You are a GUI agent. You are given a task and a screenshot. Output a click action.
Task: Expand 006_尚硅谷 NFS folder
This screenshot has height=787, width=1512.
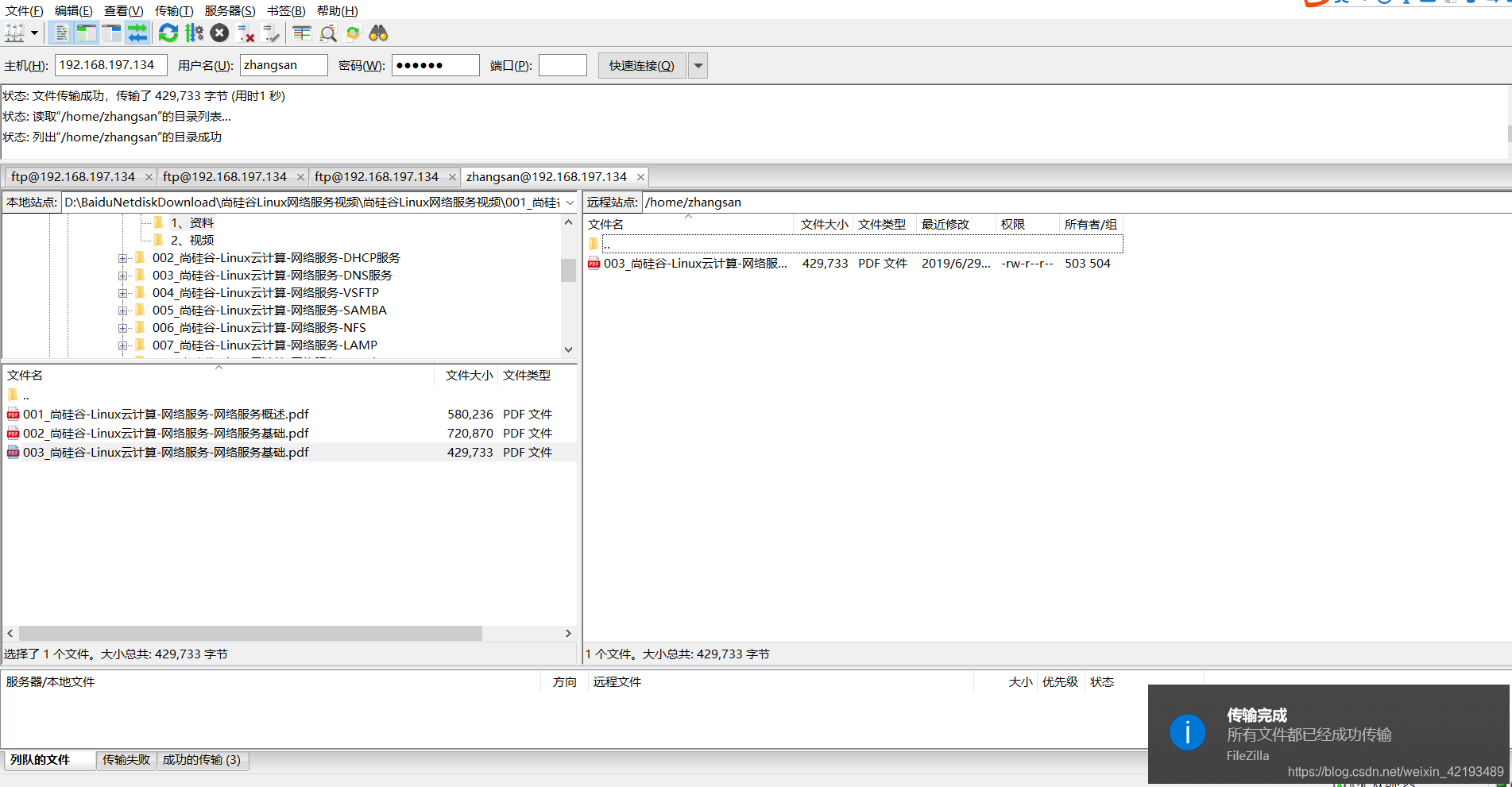click(x=122, y=328)
